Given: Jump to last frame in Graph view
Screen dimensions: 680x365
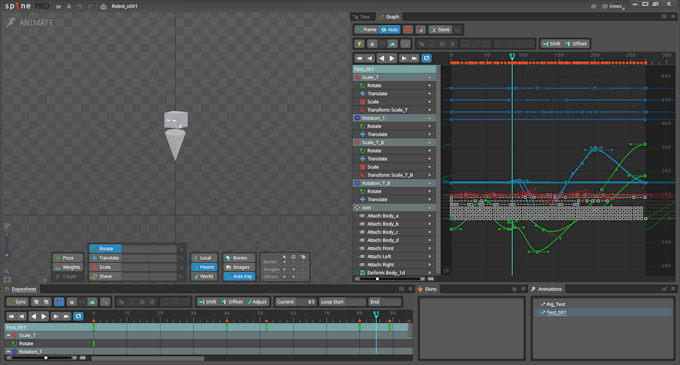Looking at the screenshot, I should click(415, 58).
